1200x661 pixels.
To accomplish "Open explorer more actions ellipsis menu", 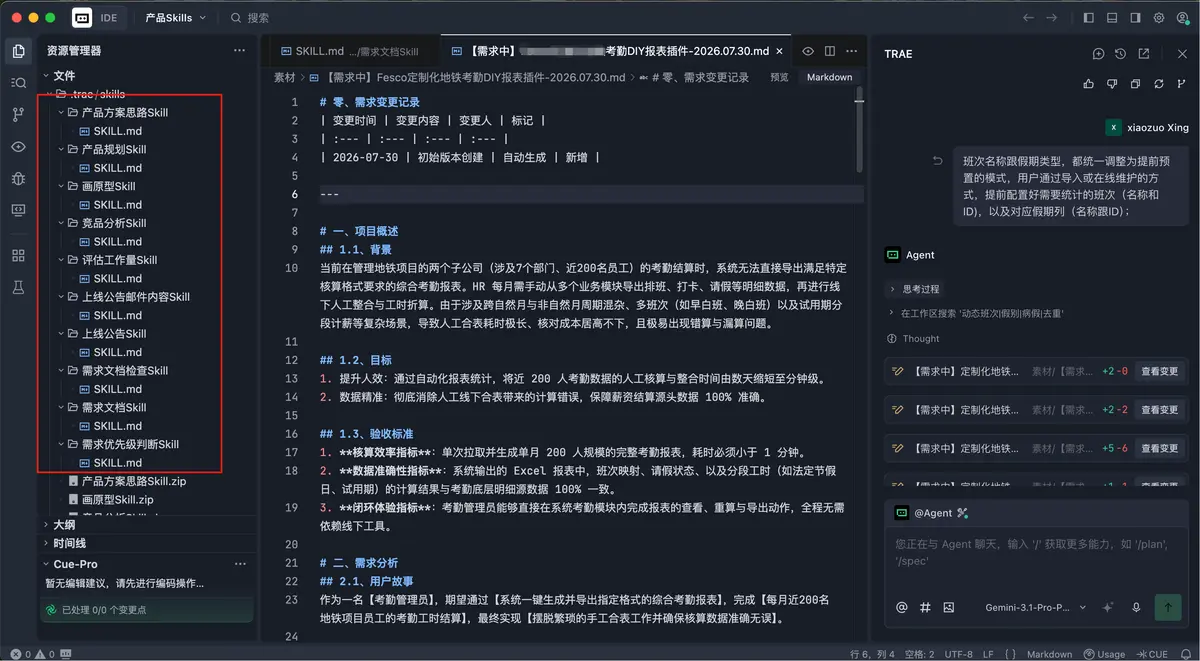I will click(239, 50).
